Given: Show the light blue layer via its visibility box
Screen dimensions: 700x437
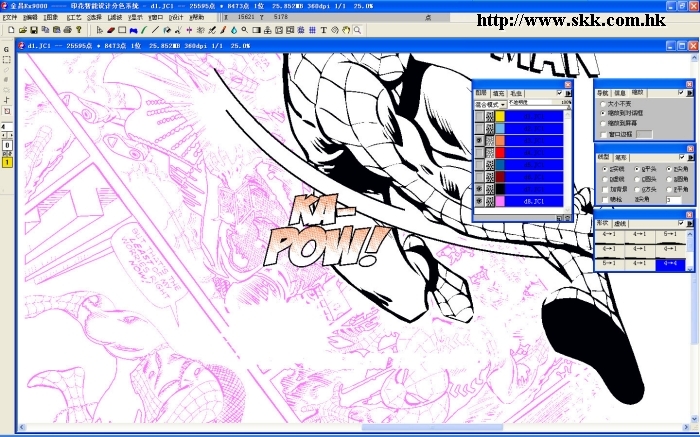Looking at the screenshot, I should pyautogui.click(x=479, y=128).
